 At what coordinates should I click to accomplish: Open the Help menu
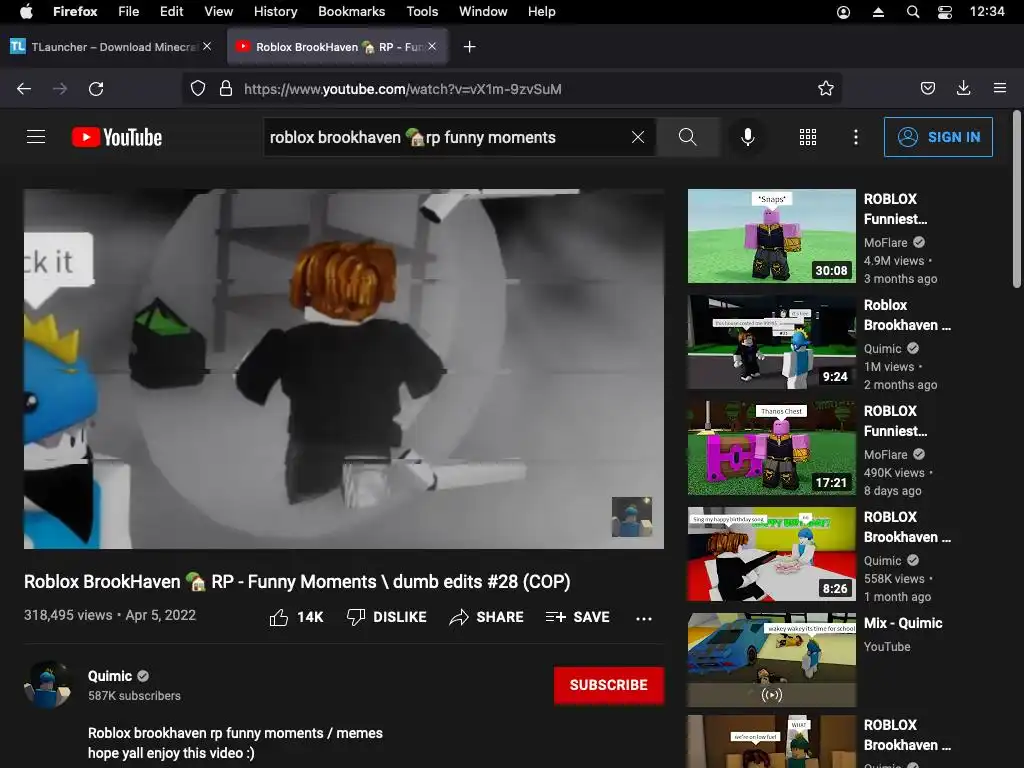[x=541, y=11]
